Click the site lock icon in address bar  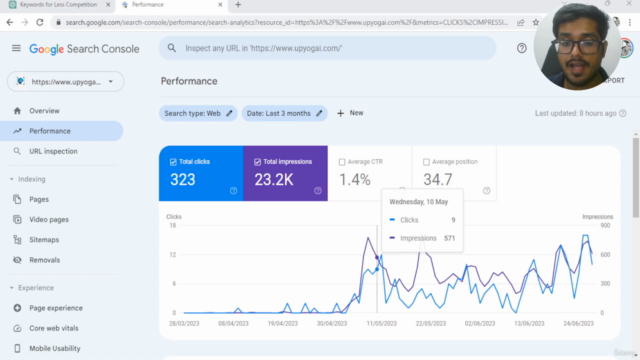[58, 22]
